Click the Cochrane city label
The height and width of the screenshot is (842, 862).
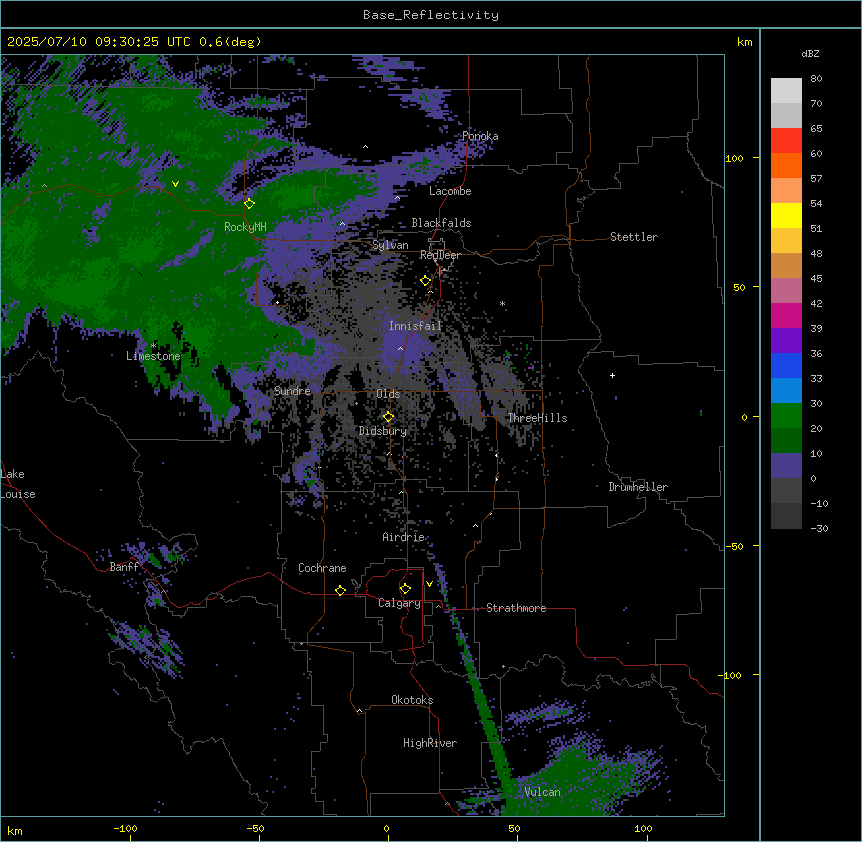tap(322, 568)
